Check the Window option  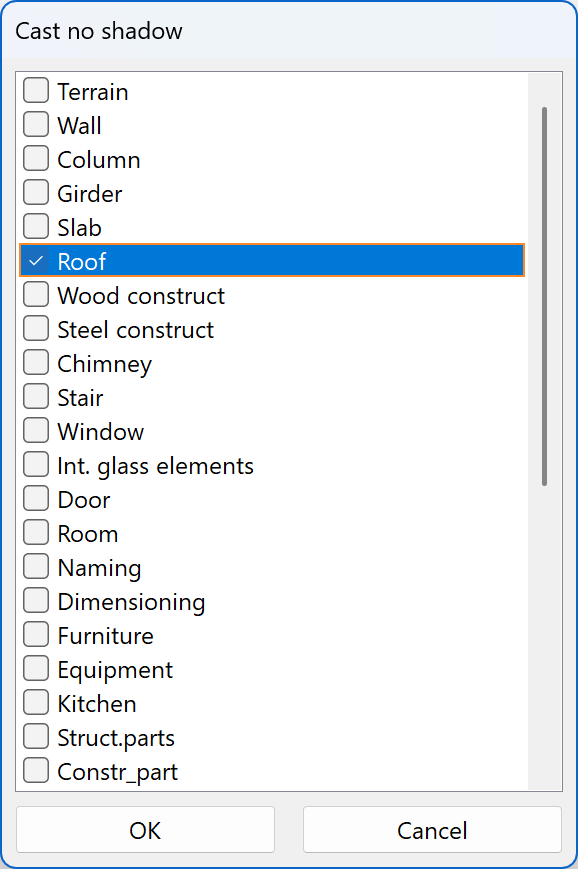tap(35, 430)
